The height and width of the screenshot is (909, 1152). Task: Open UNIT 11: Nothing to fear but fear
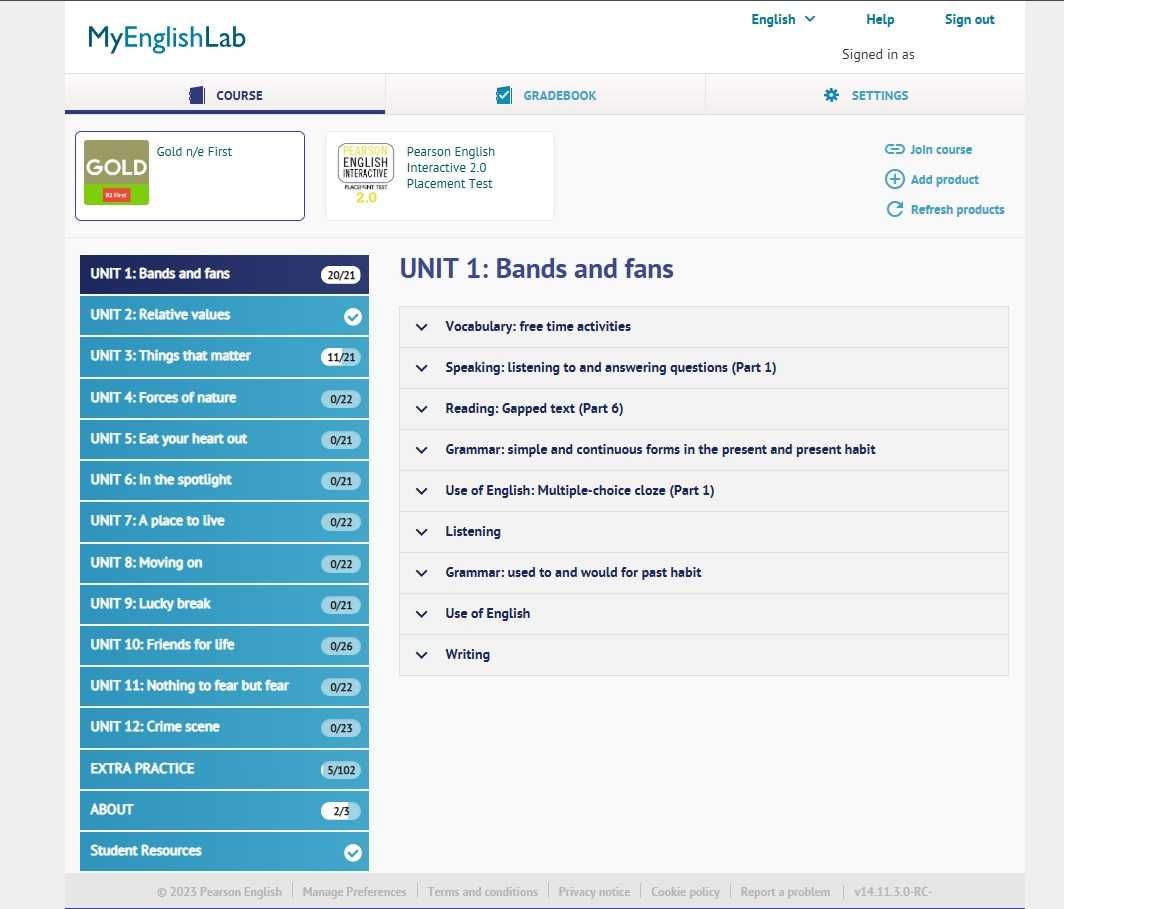click(224, 687)
